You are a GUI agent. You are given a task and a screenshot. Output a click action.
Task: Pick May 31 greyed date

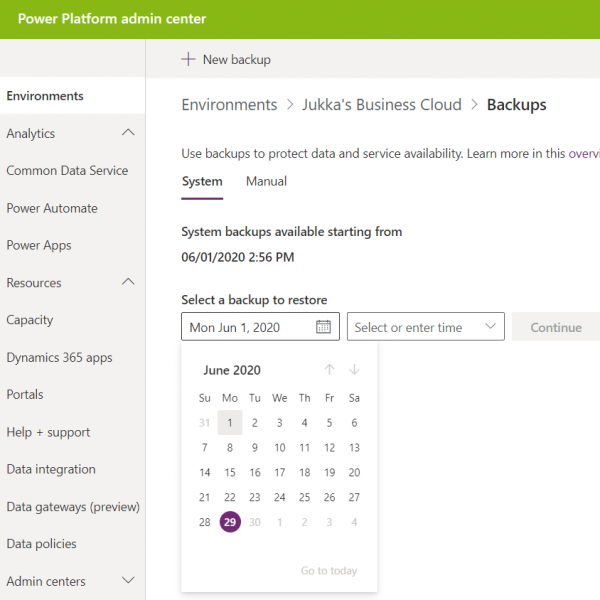(x=205, y=422)
